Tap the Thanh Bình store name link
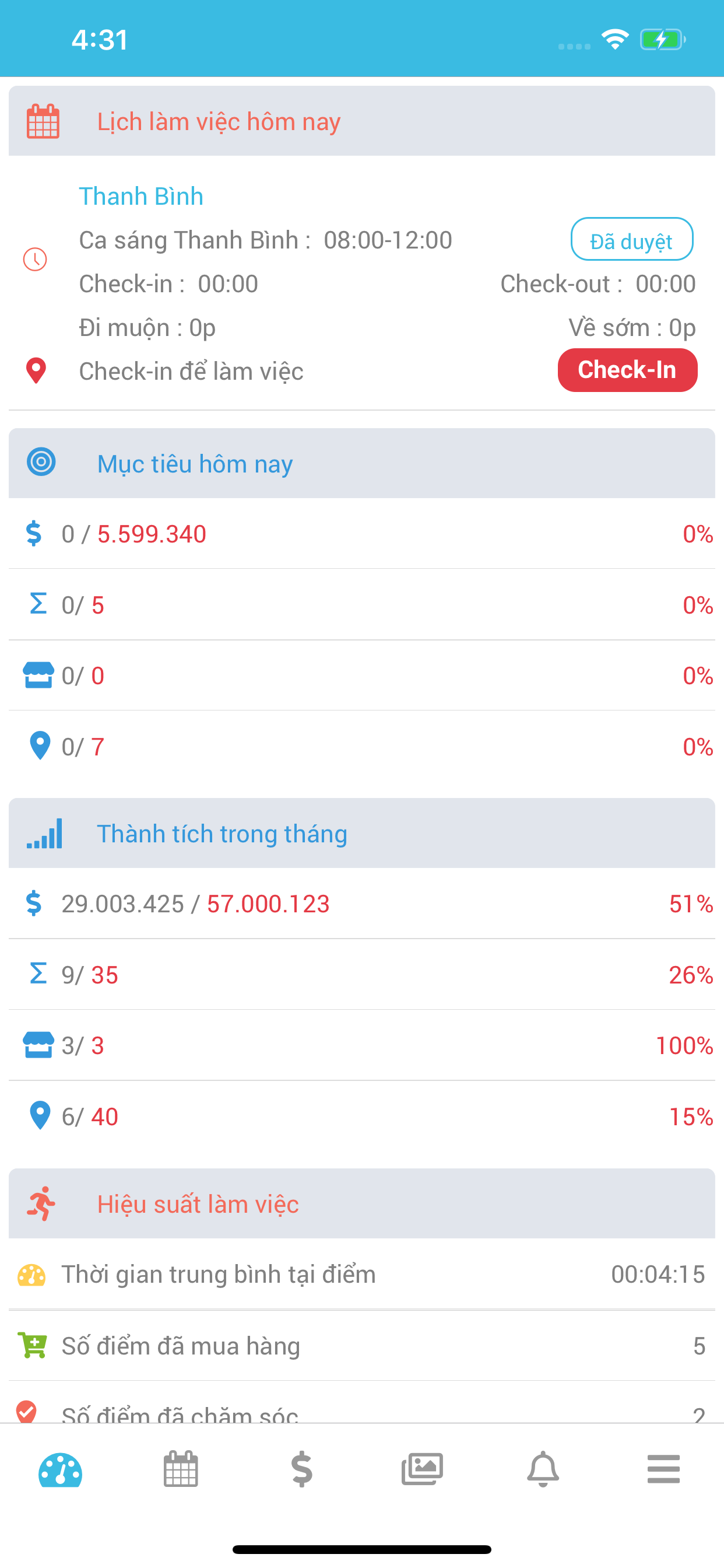Image resolution: width=724 pixels, height=1568 pixels. point(141,197)
